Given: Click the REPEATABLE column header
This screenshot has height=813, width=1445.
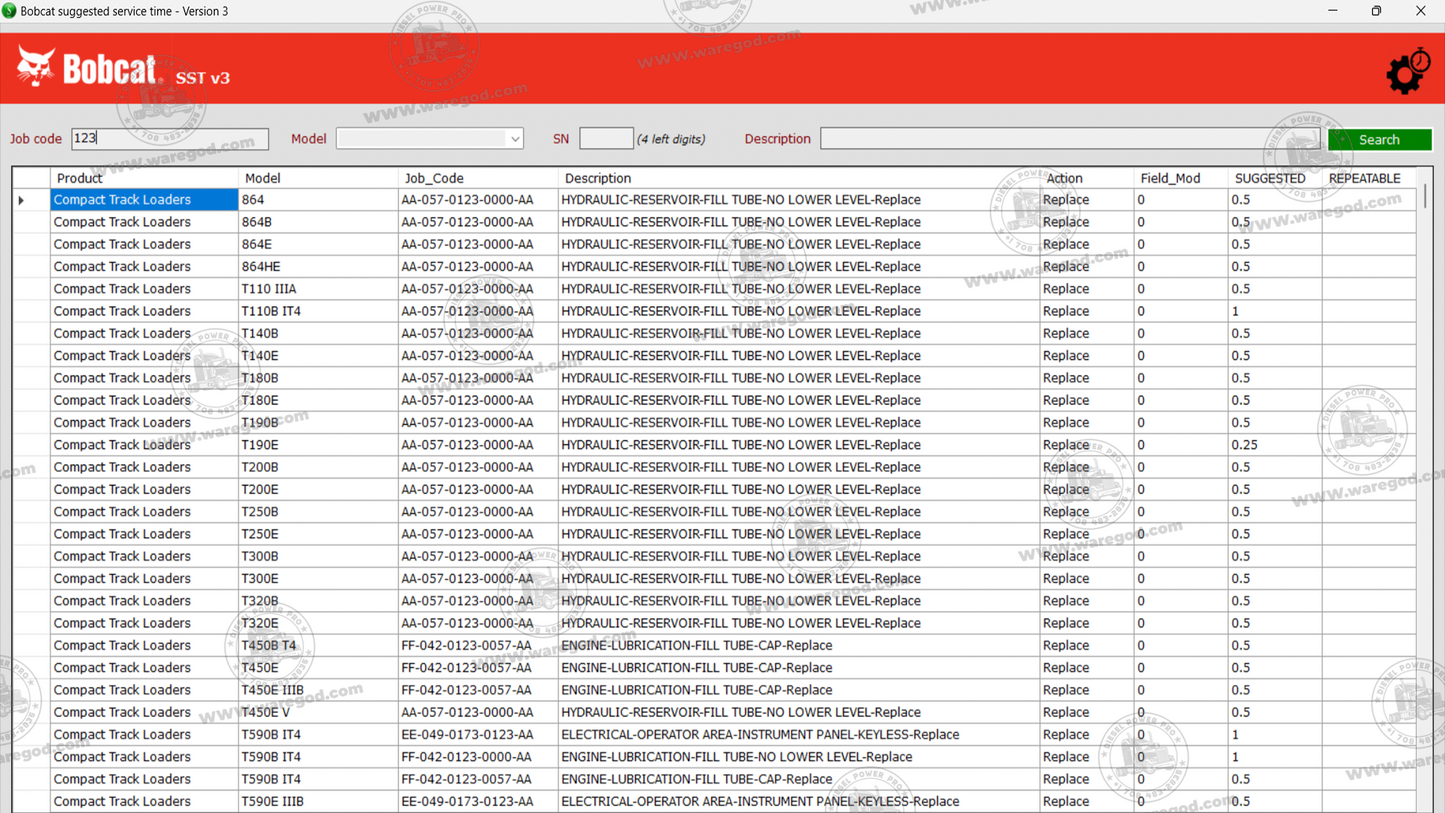Looking at the screenshot, I should 1364,178.
